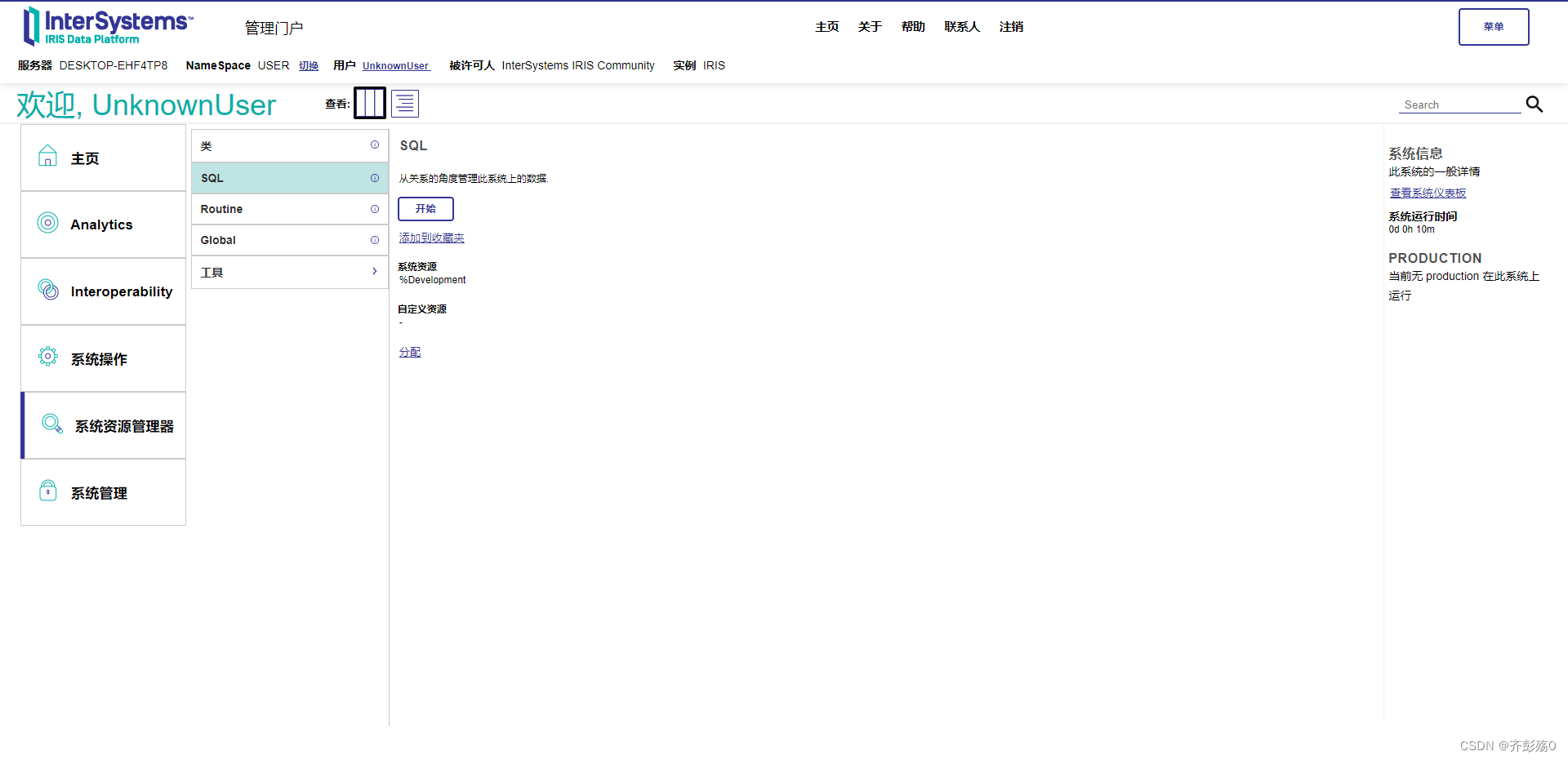Select the Analytics icon in the sidebar

[x=47, y=222]
